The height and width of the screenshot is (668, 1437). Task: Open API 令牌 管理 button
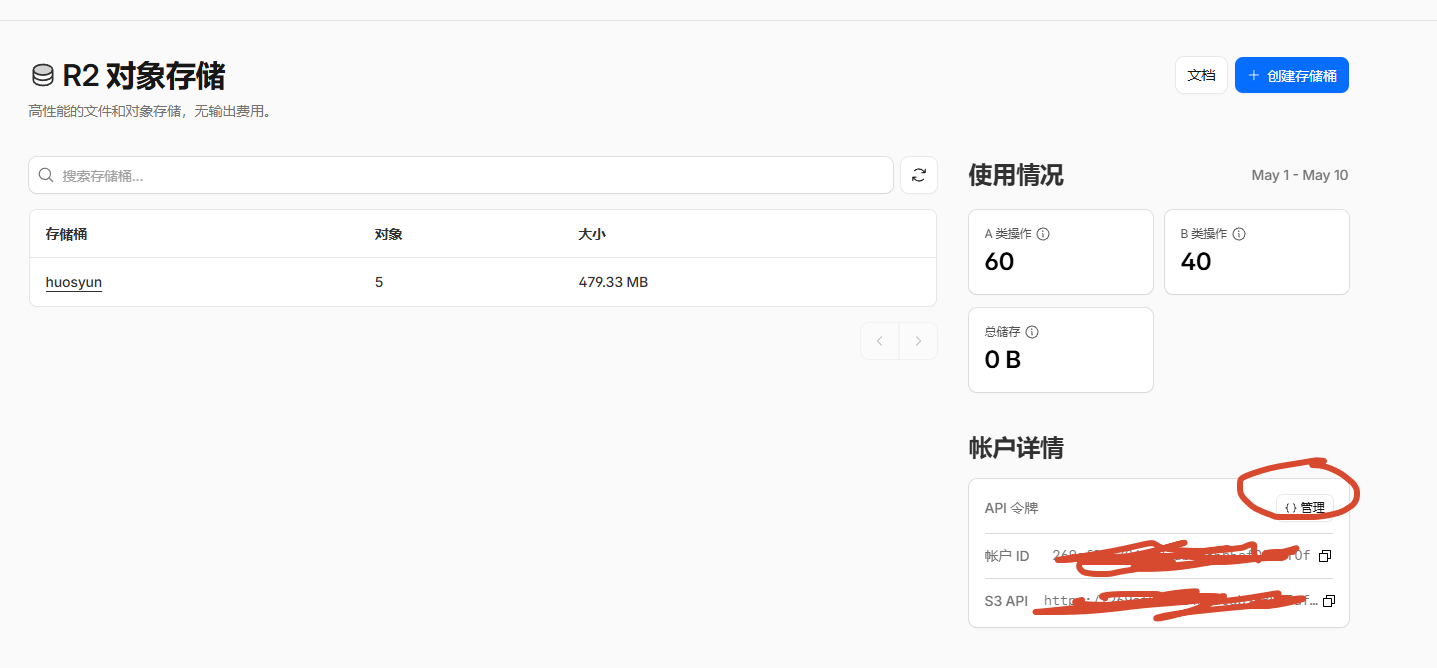1305,508
